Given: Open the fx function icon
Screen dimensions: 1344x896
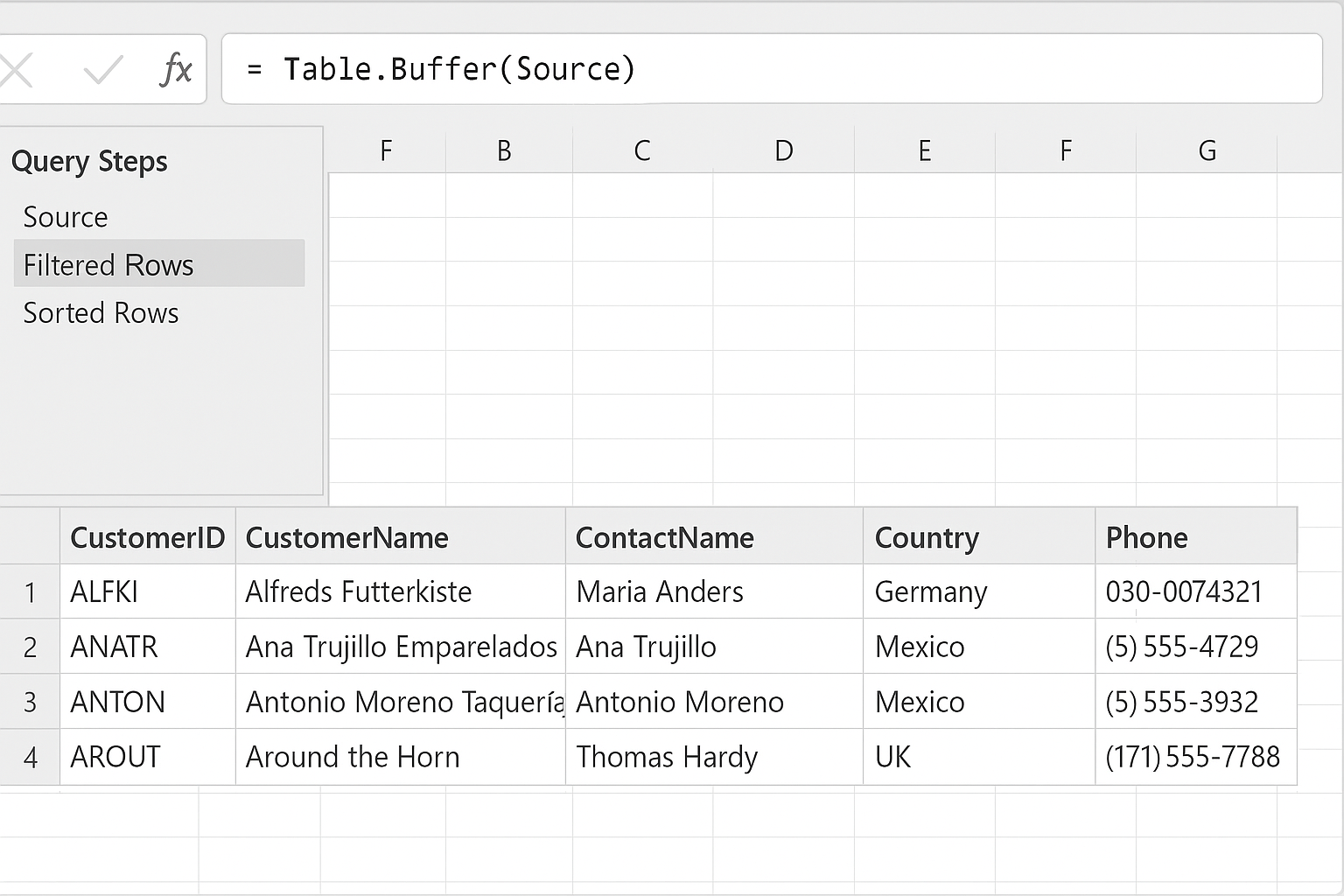Looking at the screenshot, I should point(176,69).
